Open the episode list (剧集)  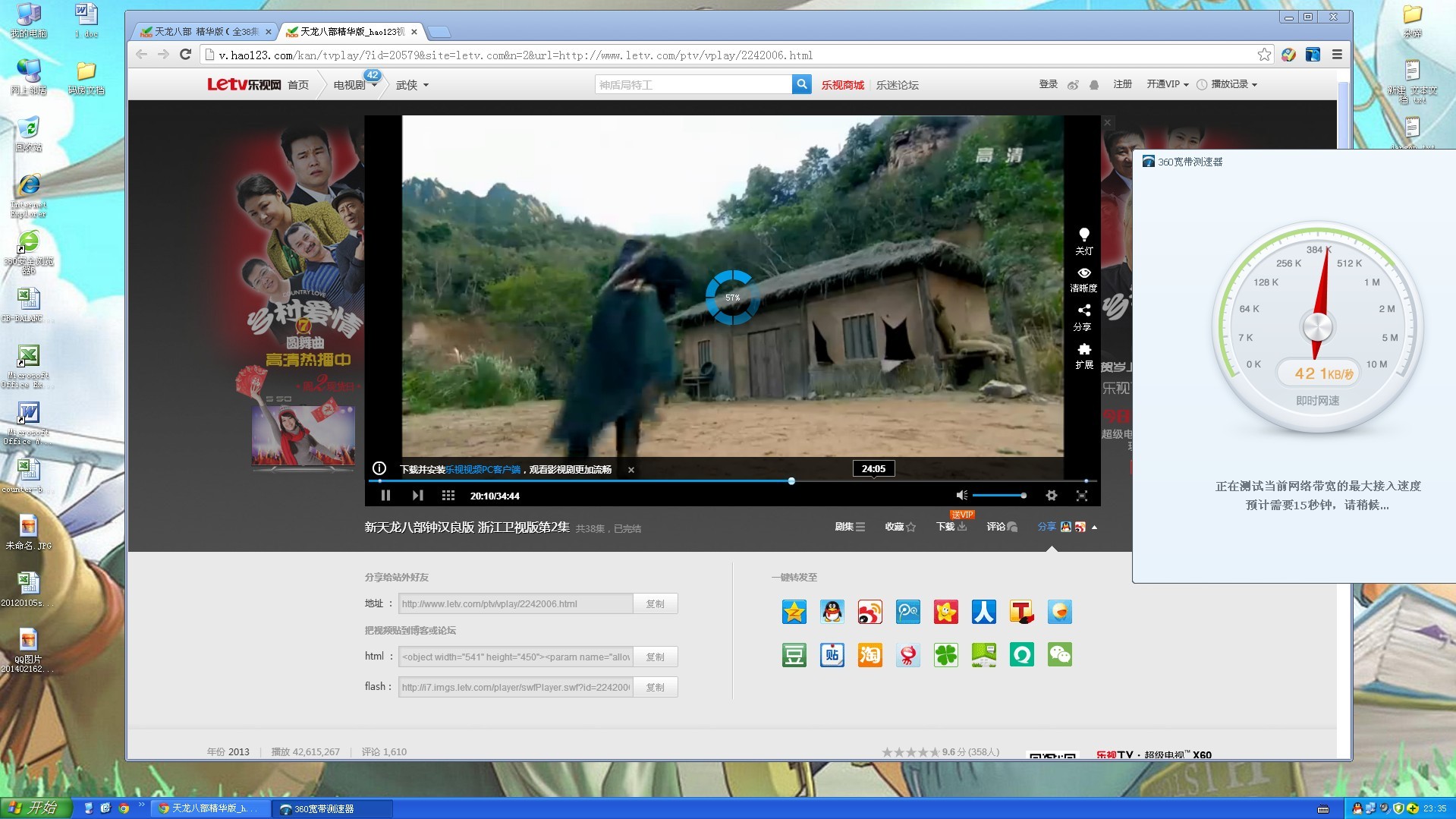click(850, 527)
